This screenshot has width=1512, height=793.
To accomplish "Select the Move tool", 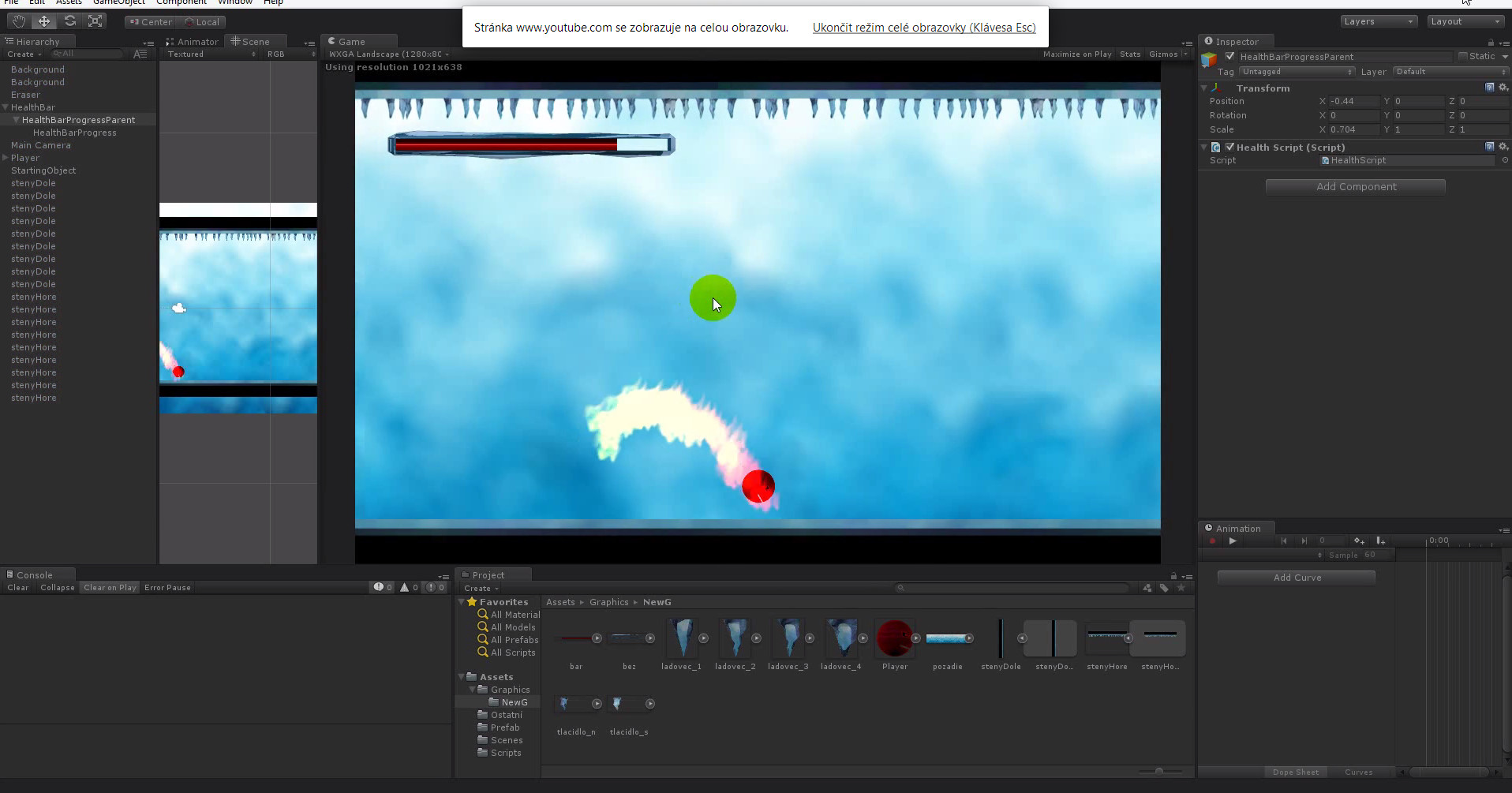I will tap(44, 21).
